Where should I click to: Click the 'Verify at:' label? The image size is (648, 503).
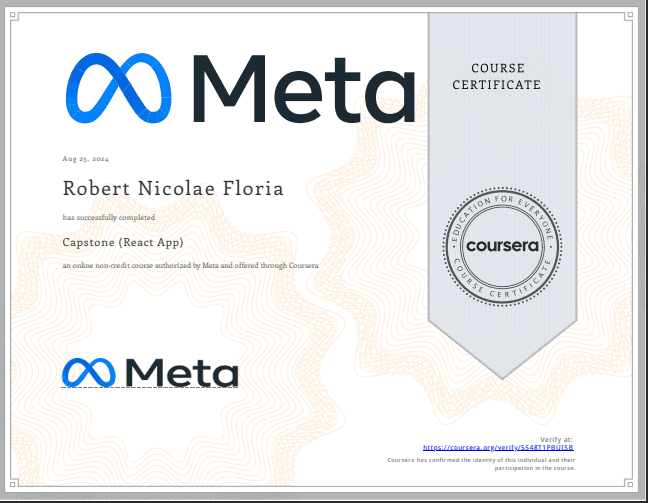(557, 440)
